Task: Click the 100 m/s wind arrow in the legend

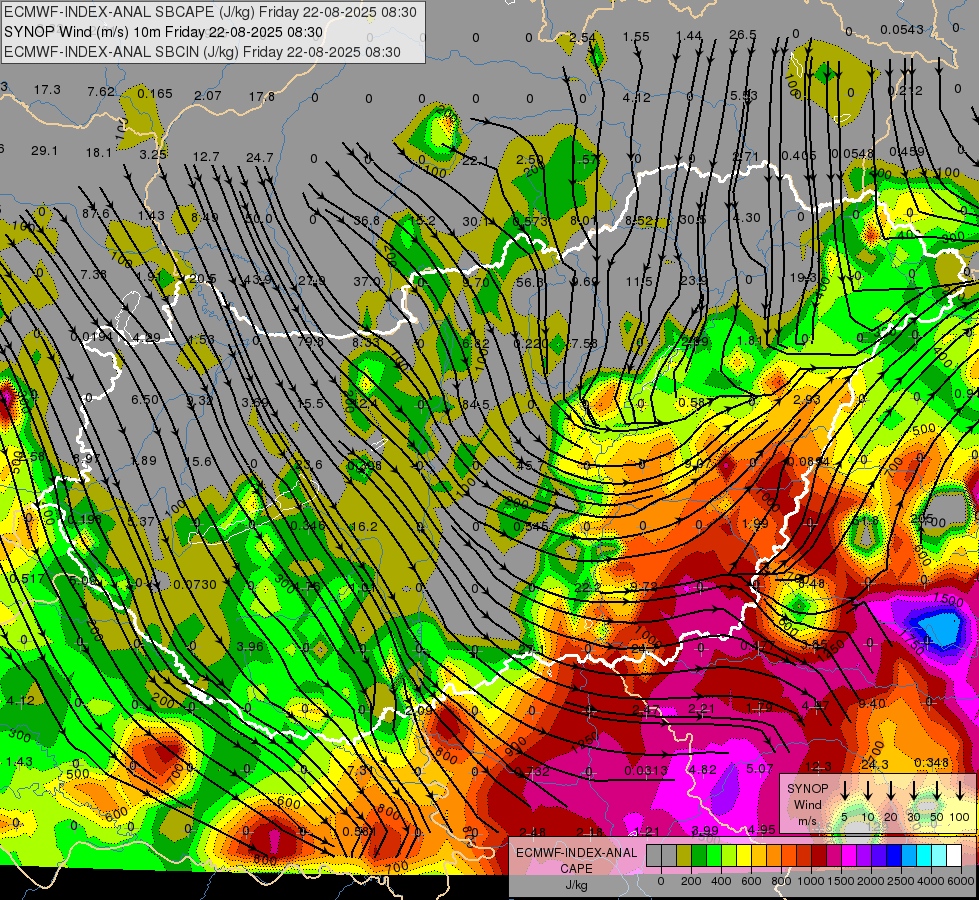Action: tap(960, 791)
